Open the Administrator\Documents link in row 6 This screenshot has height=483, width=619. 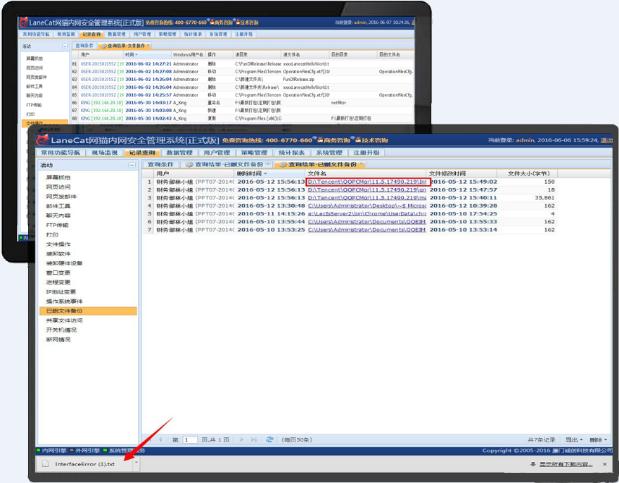tap(367, 222)
